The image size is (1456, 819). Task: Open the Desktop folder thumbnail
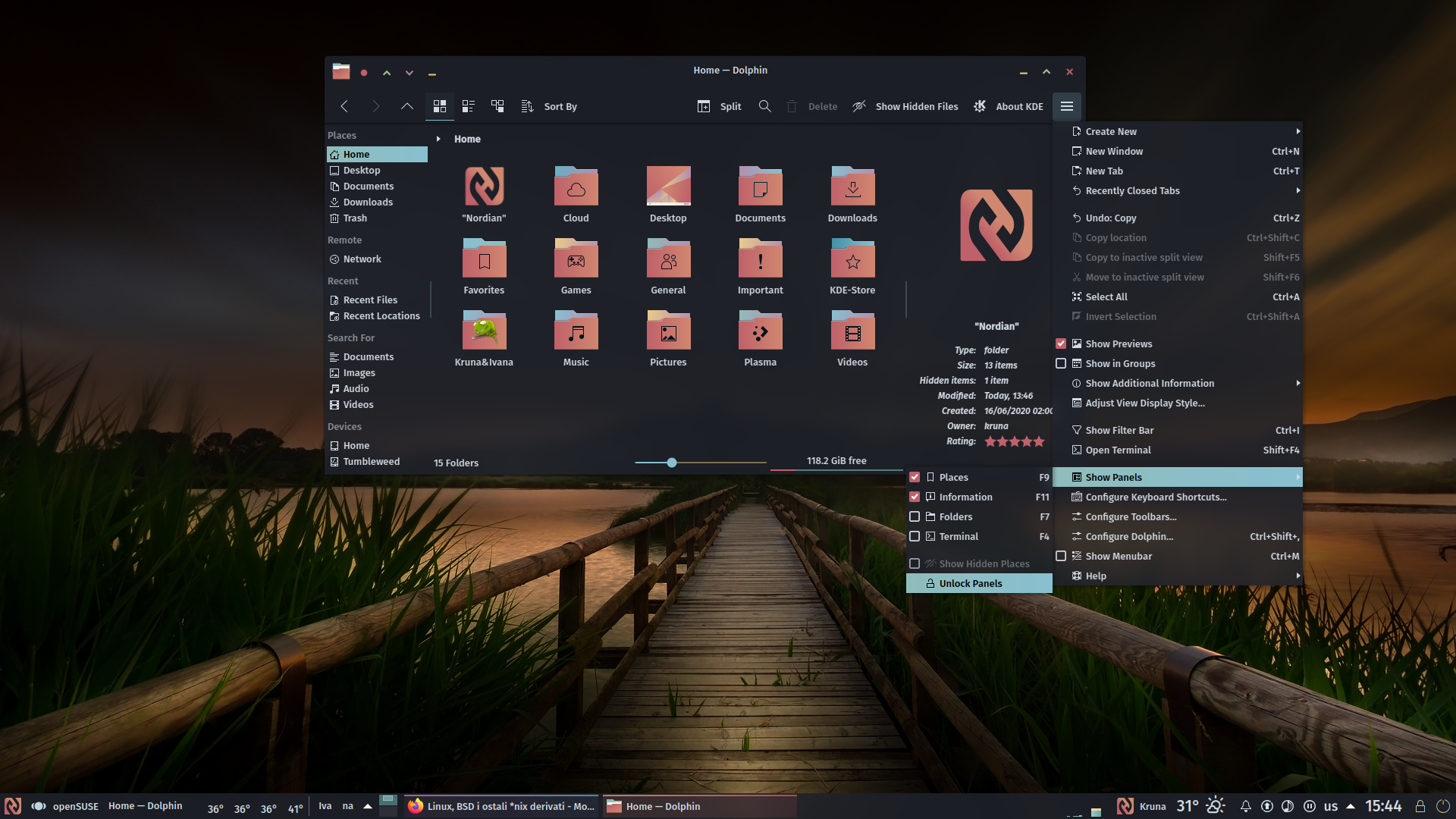668,194
